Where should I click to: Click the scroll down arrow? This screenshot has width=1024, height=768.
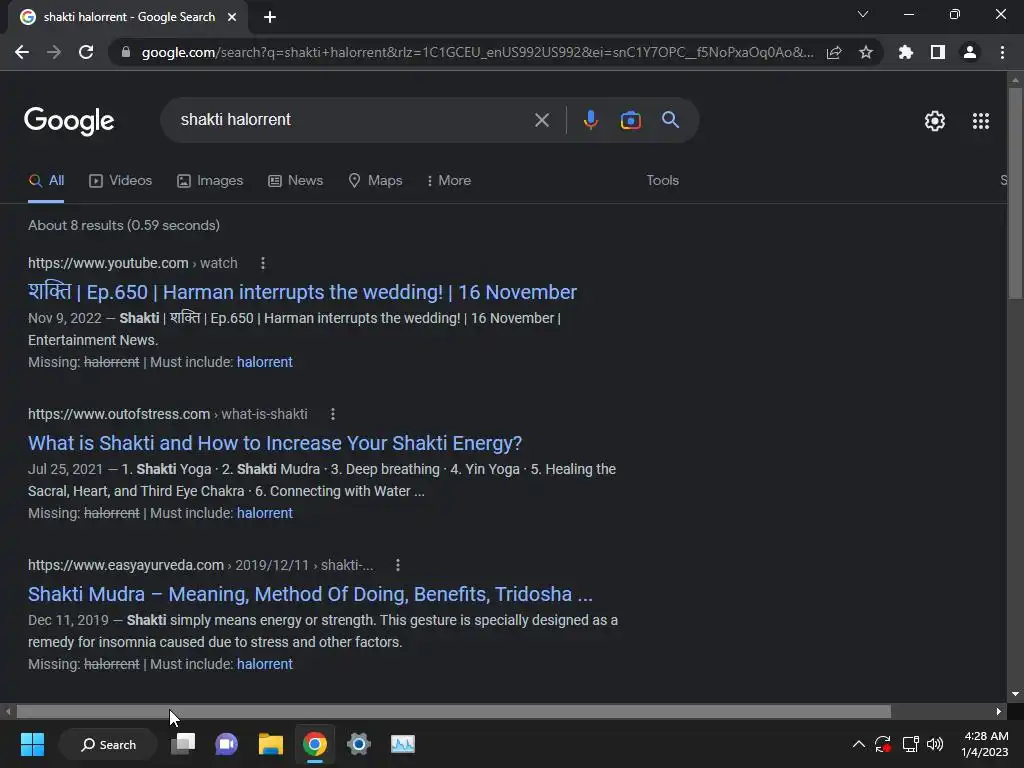pyautogui.click(x=1015, y=694)
